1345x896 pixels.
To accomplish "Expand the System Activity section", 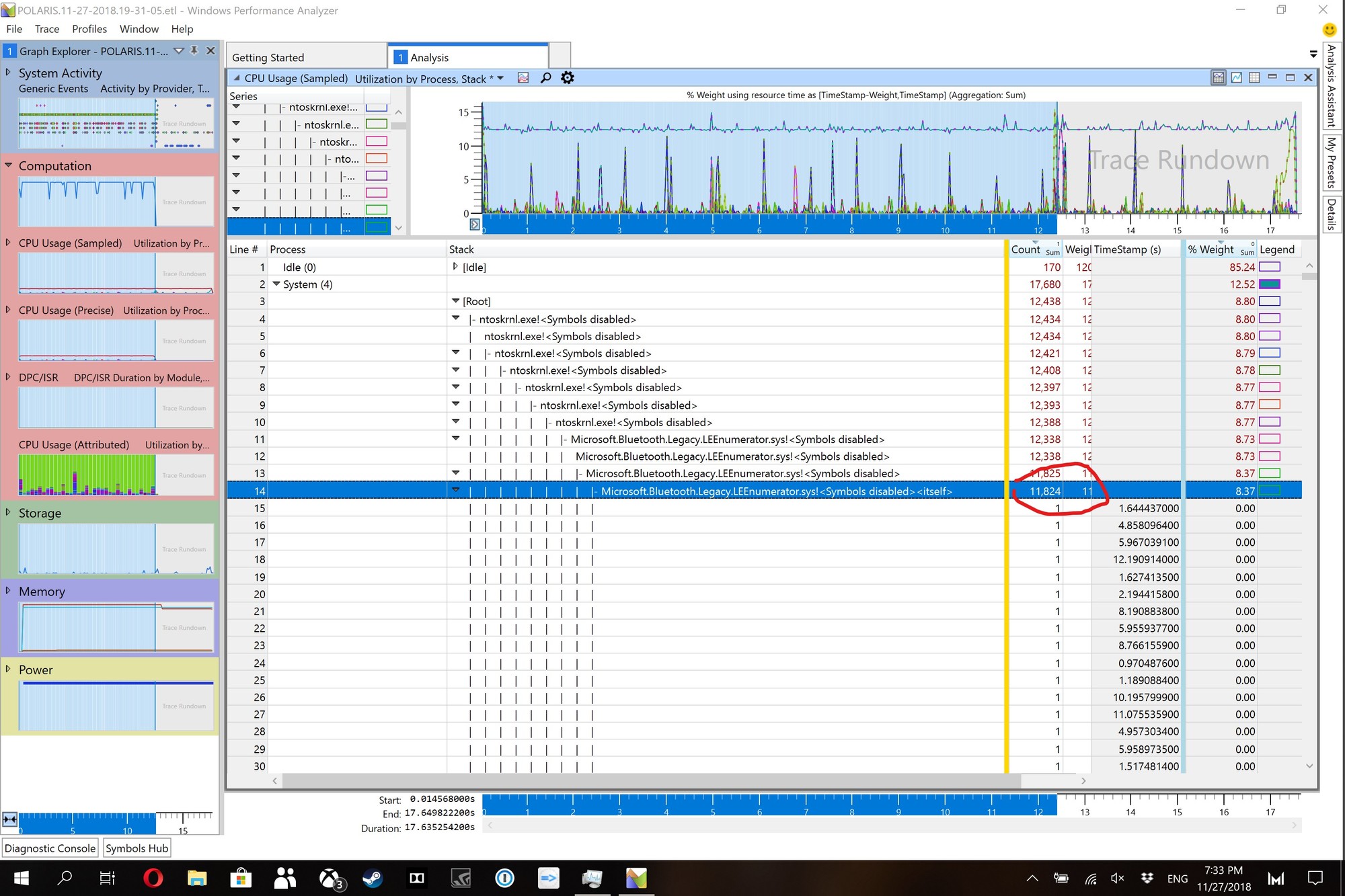I will pyautogui.click(x=8, y=72).
